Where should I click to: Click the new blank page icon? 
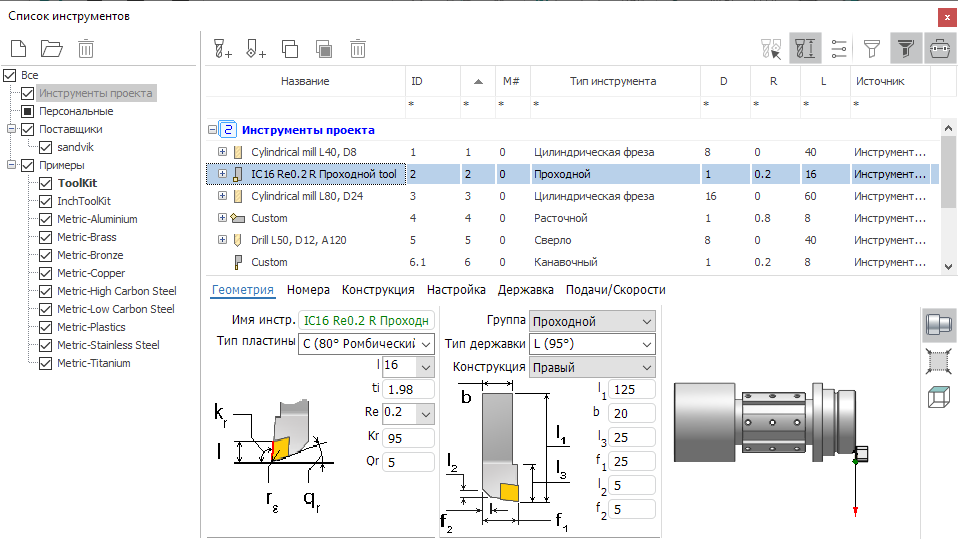[x=18, y=48]
